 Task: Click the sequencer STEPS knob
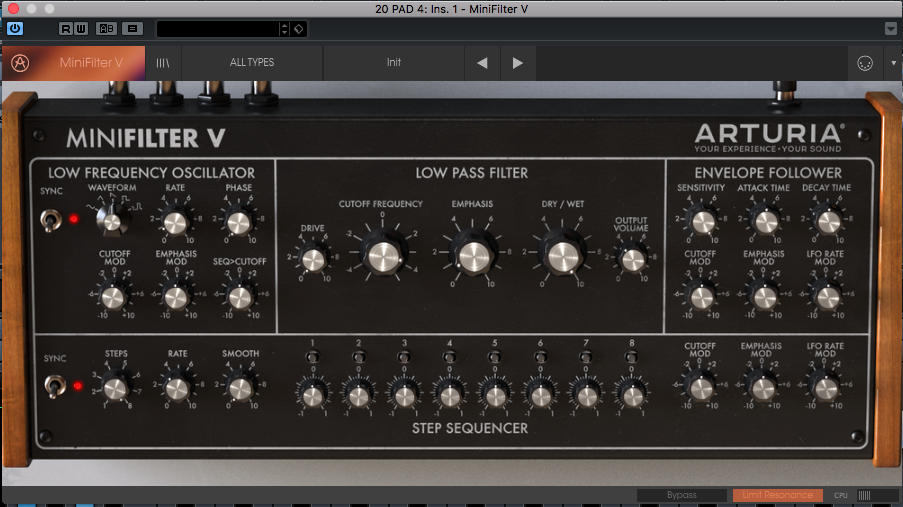pos(115,389)
